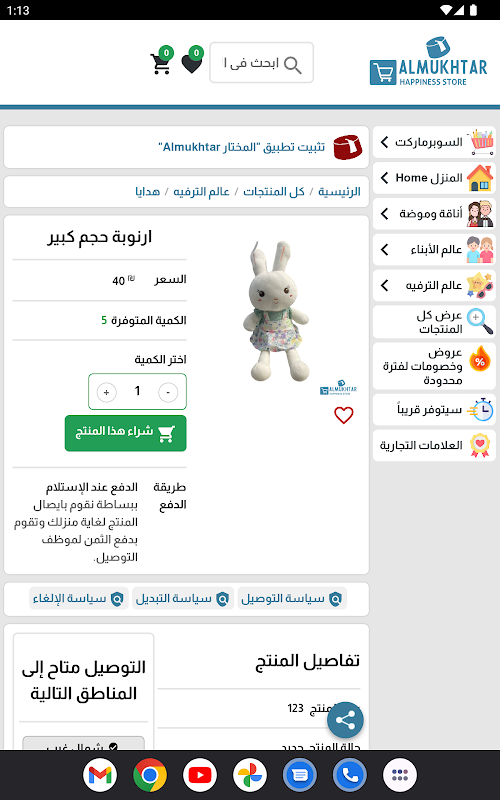Viewport: 500px width, 800px height.
Task: Decrease quantity with the minus button
Action: click(x=168, y=392)
